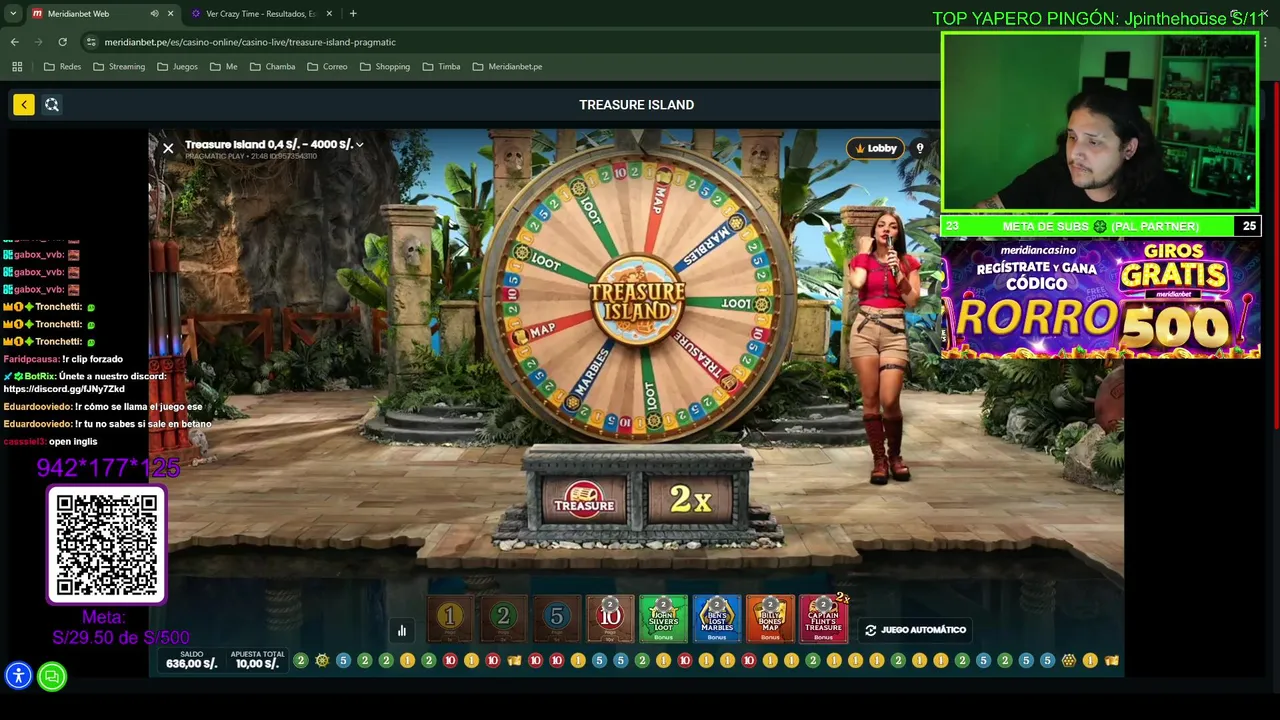
Task: Enable Juego Automático autoplay
Action: tap(915, 630)
